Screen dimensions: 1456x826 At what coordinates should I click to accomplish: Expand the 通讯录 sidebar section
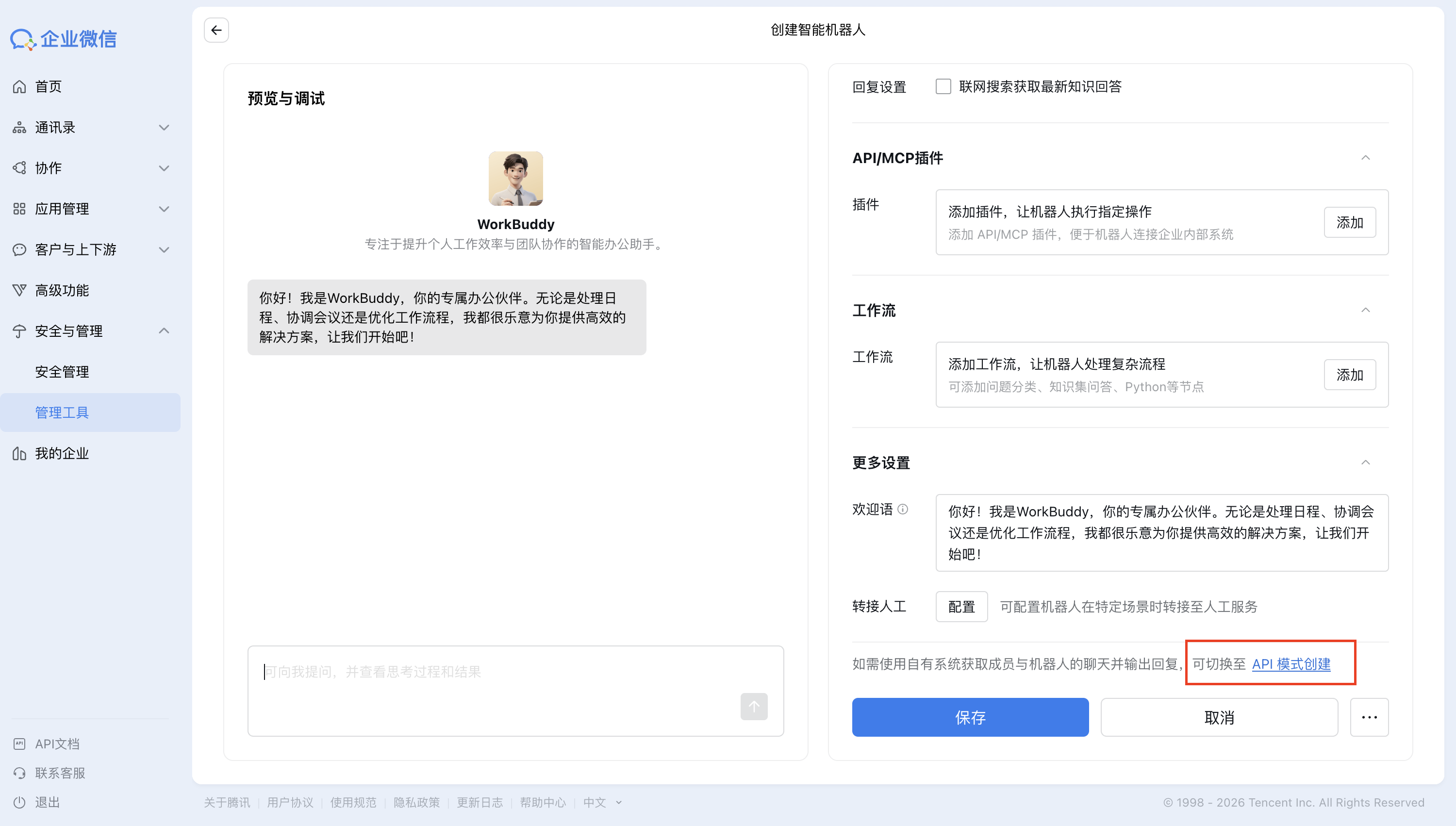point(164,128)
